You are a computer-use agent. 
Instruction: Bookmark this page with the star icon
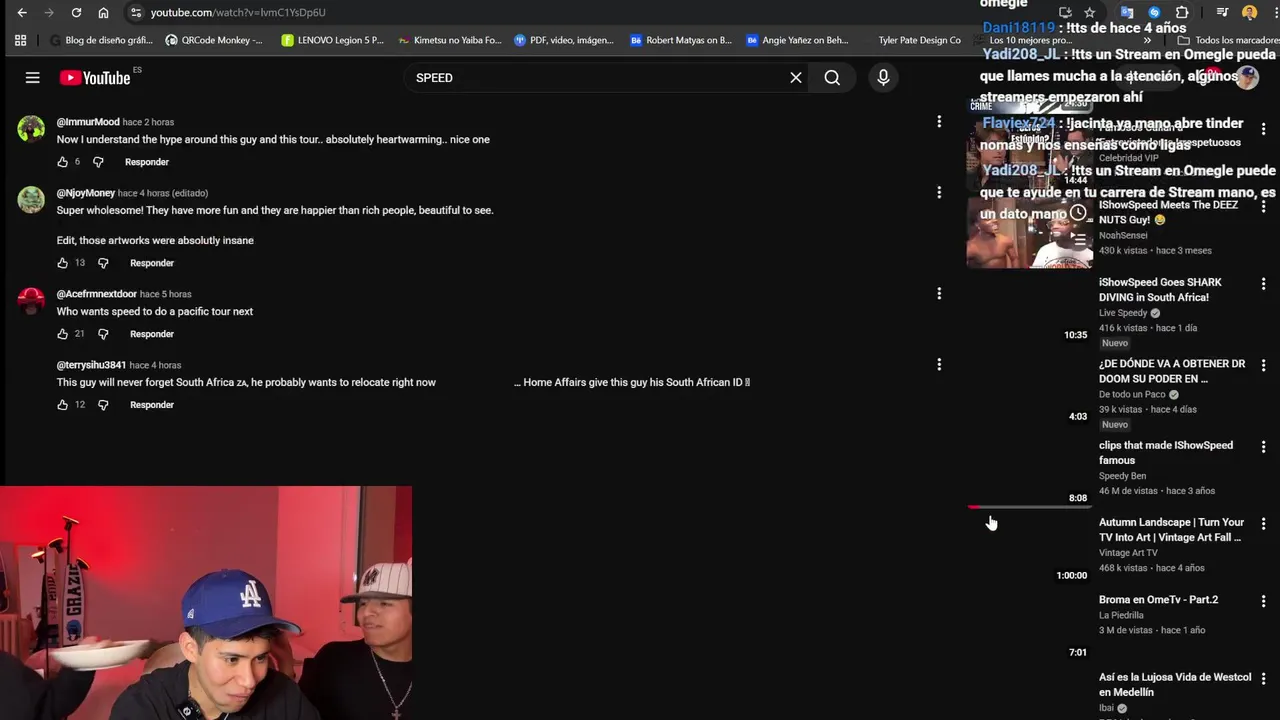(1090, 12)
